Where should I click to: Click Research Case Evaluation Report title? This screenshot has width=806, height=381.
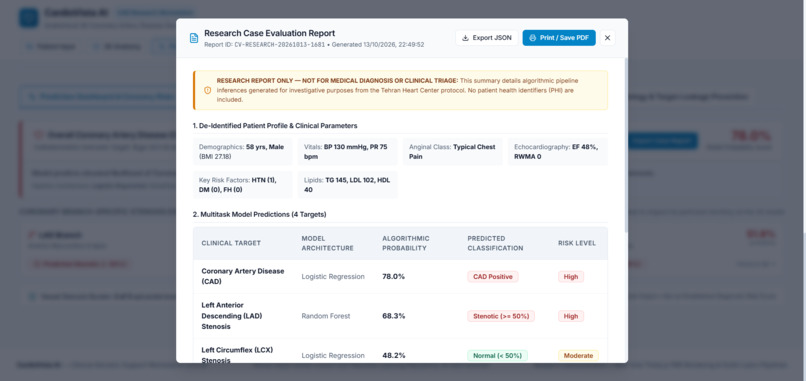[x=269, y=33]
